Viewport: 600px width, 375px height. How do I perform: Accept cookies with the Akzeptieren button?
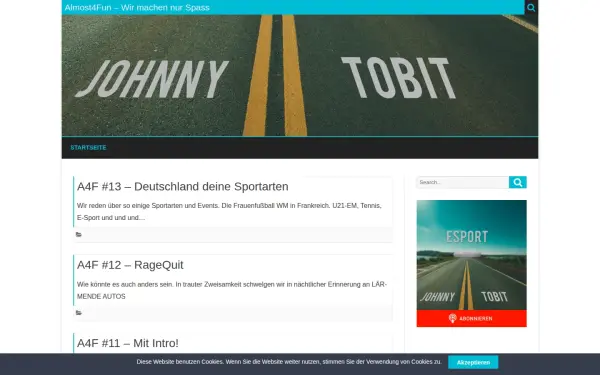tap(473, 362)
